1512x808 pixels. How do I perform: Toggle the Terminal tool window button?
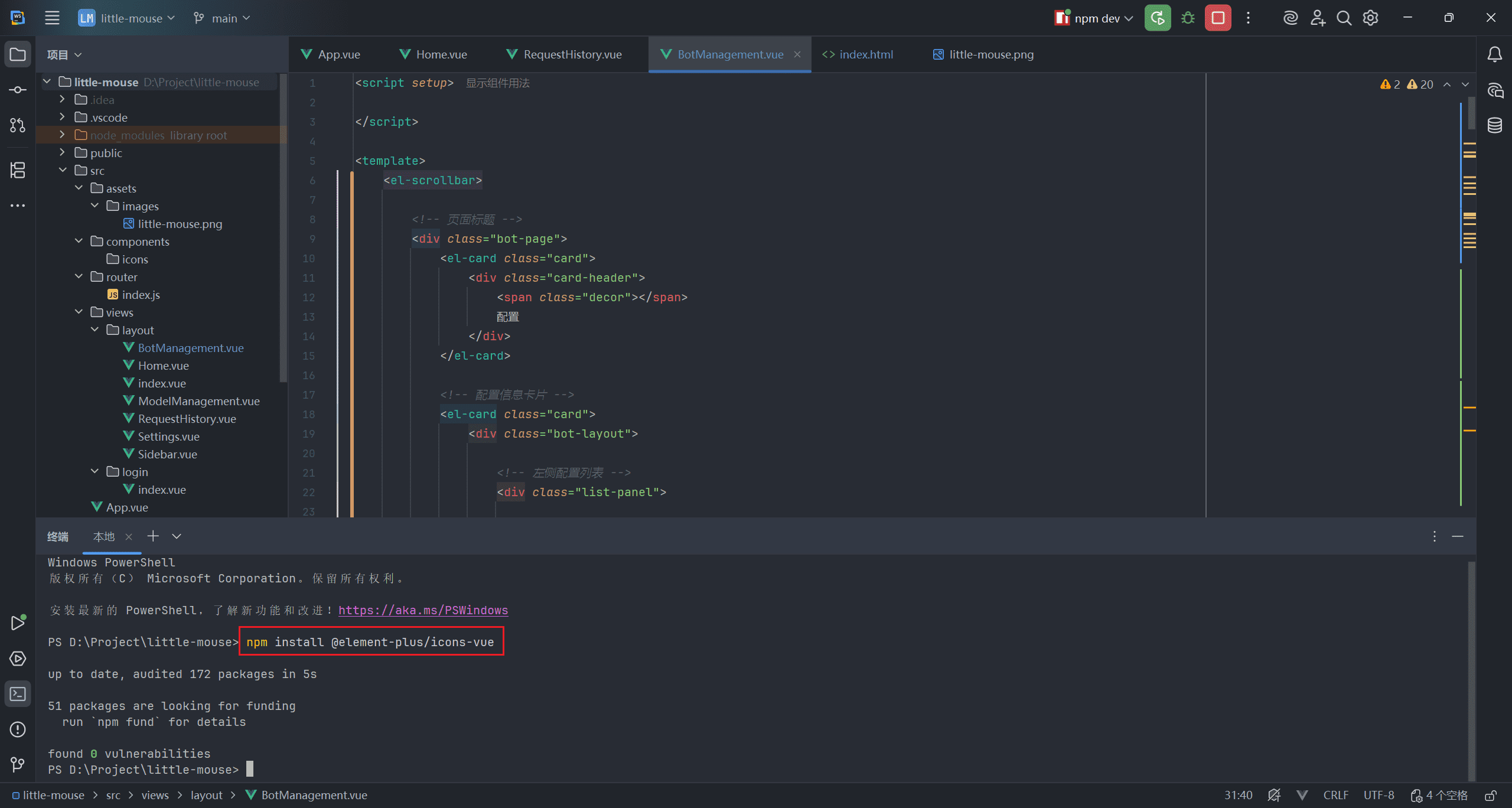pyautogui.click(x=18, y=694)
